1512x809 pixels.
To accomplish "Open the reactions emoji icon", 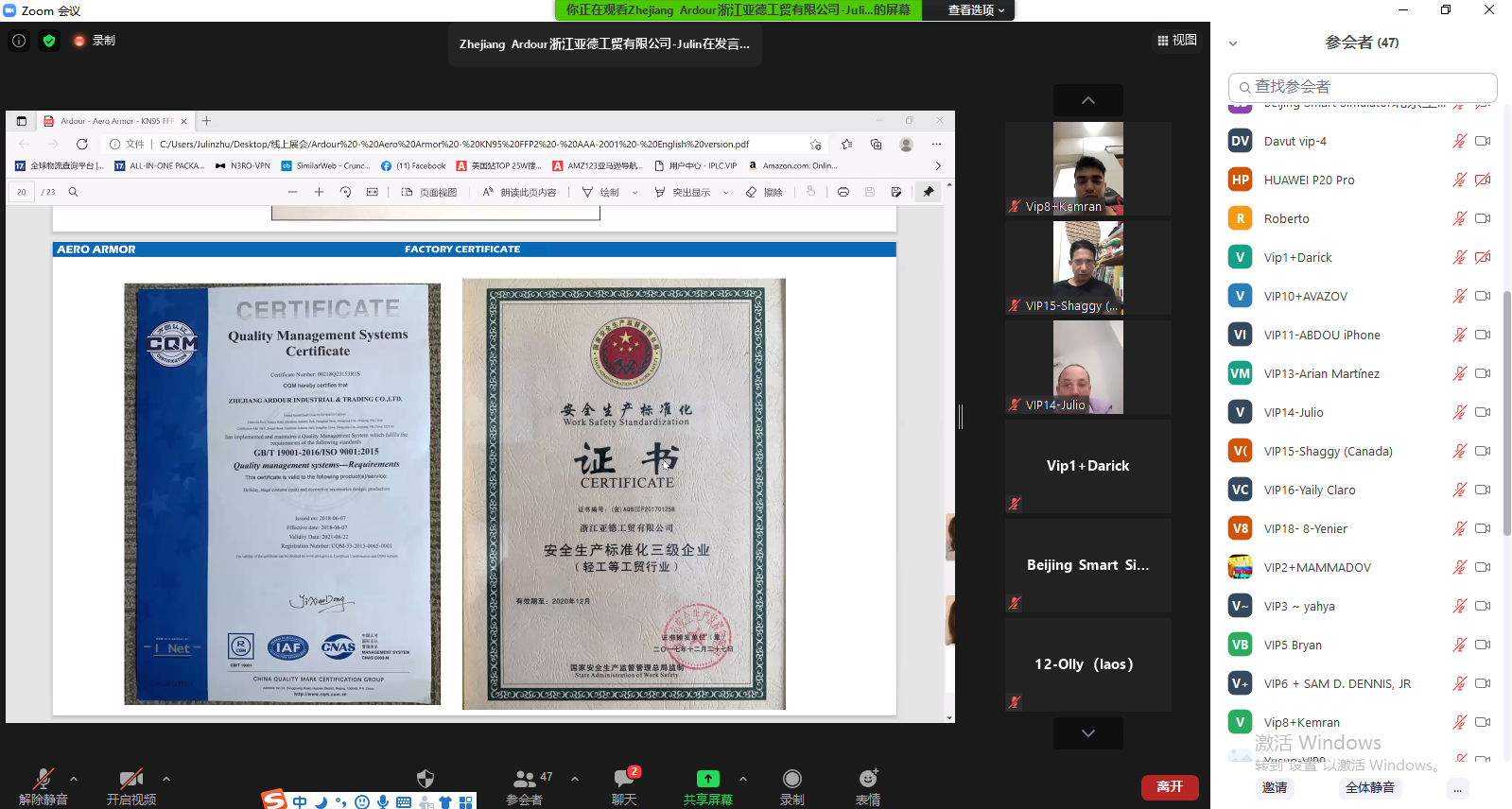I will [868, 779].
